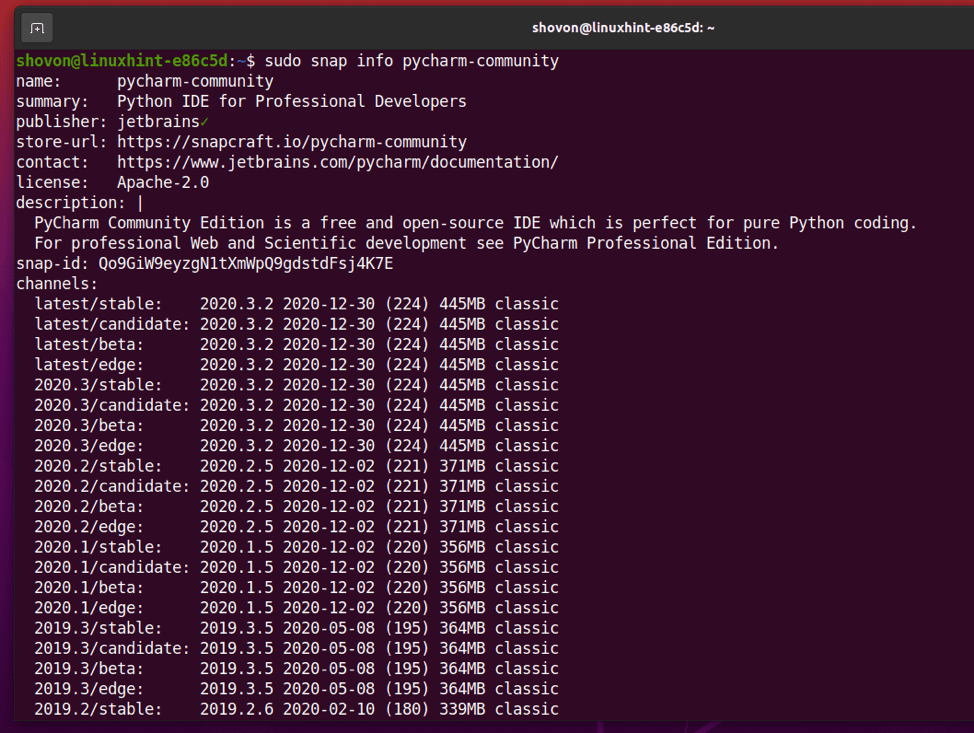The height and width of the screenshot is (733, 974).
Task: Click the revision number (224) text
Action: [x=406, y=303]
